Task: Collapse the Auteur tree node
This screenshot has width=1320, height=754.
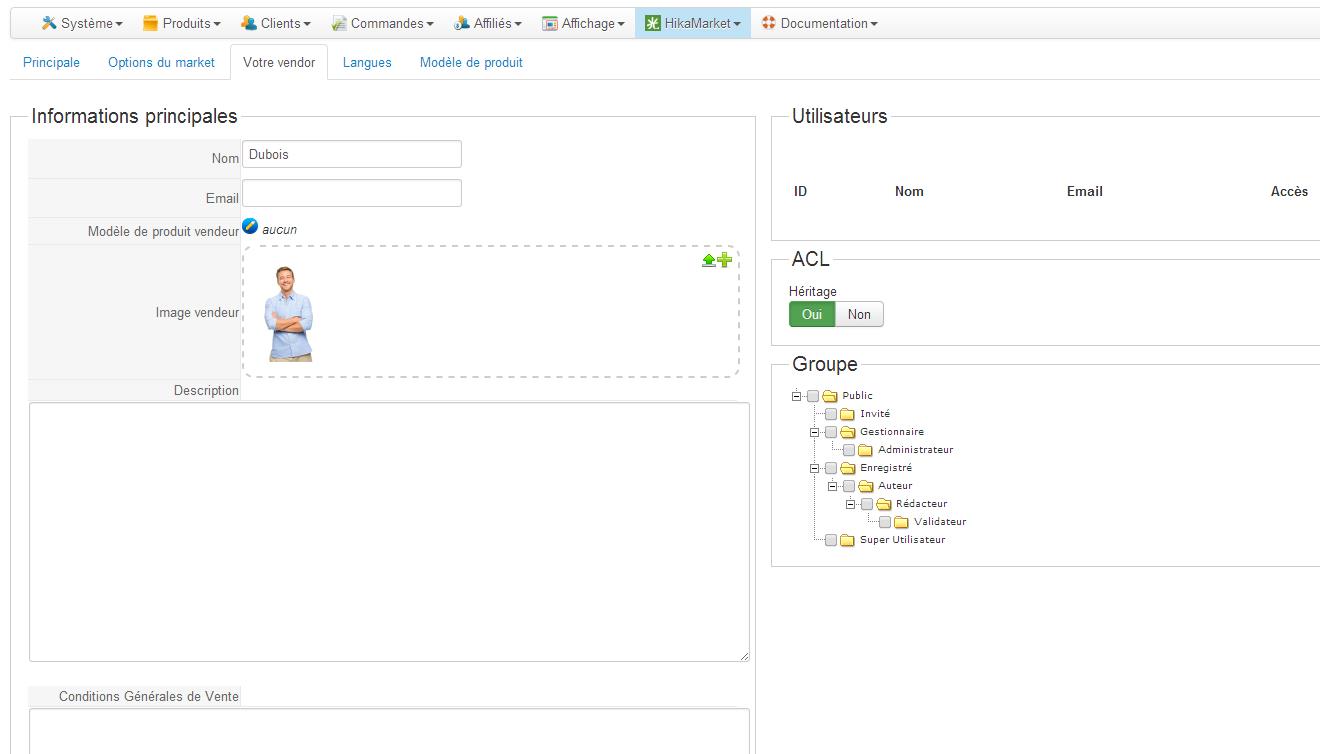Action: click(833, 486)
